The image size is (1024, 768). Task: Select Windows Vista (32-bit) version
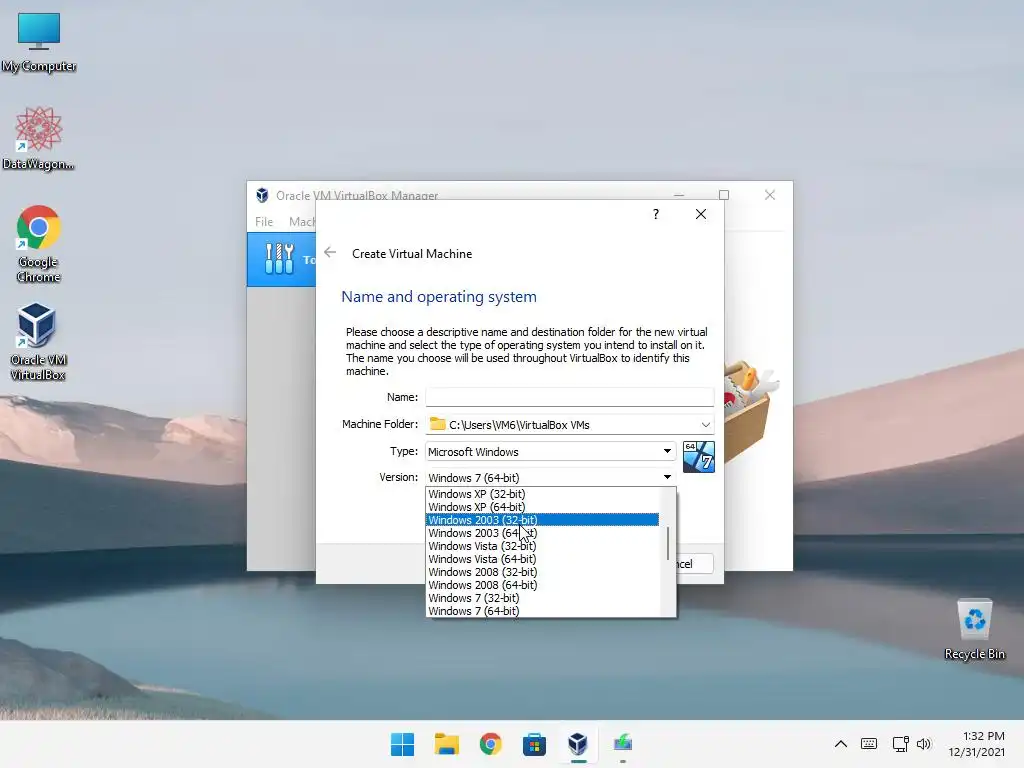(x=543, y=546)
